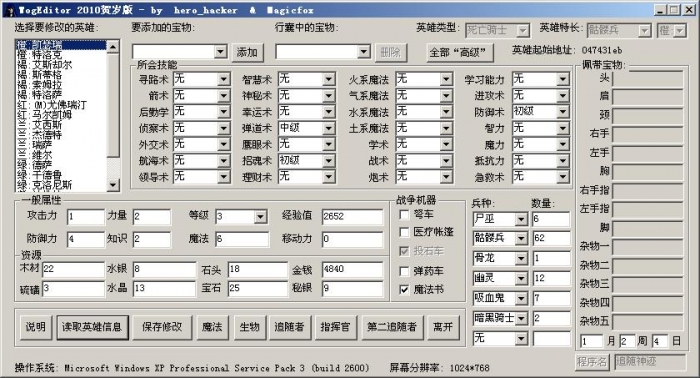The image size is (700, 378).
Task: Click the 保存修改 button
Action: (162, 327)
